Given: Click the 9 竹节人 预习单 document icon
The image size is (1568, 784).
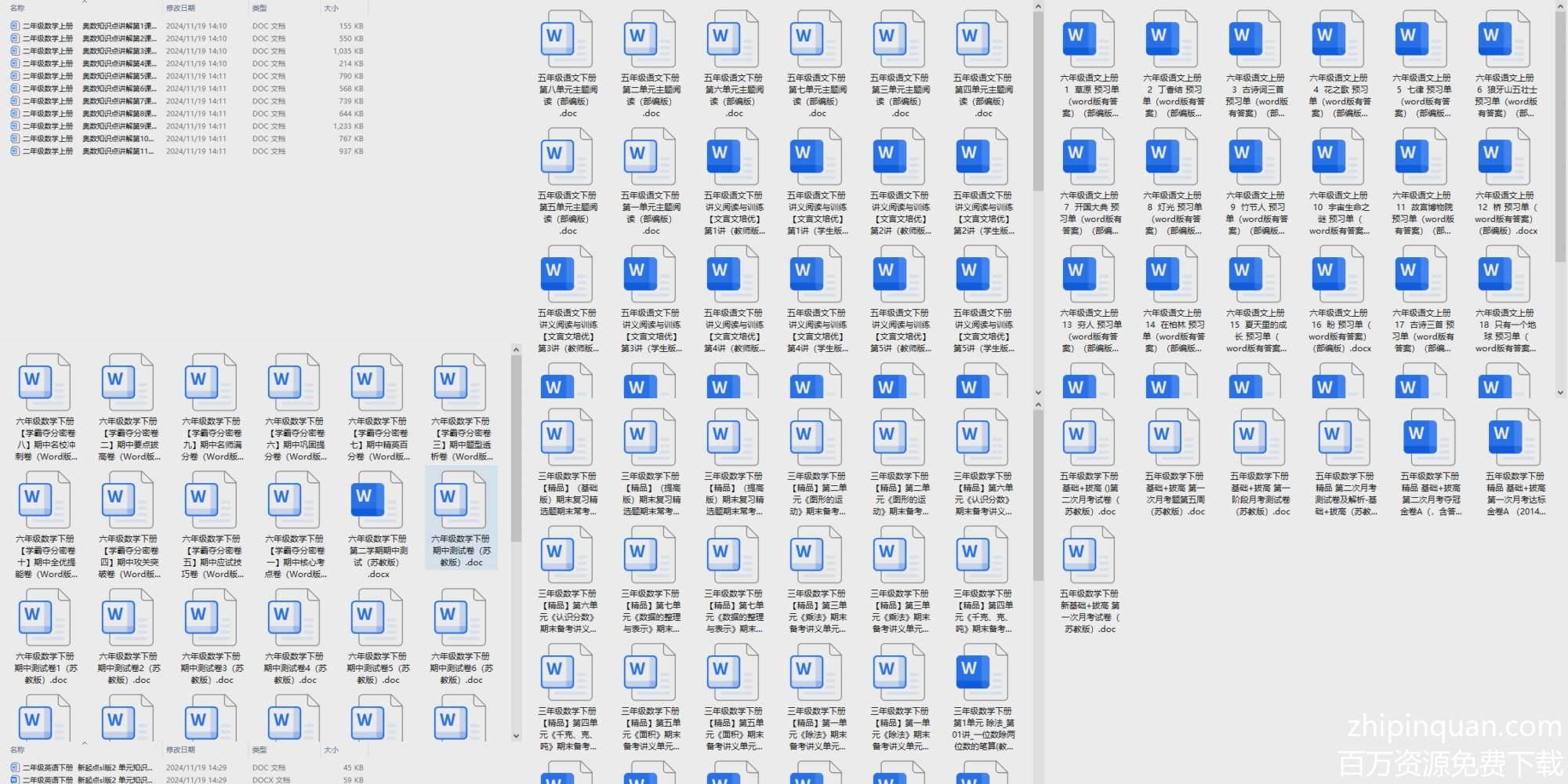Looking at the screenshot, I should pyautogui.click(x=1255, y=156).
